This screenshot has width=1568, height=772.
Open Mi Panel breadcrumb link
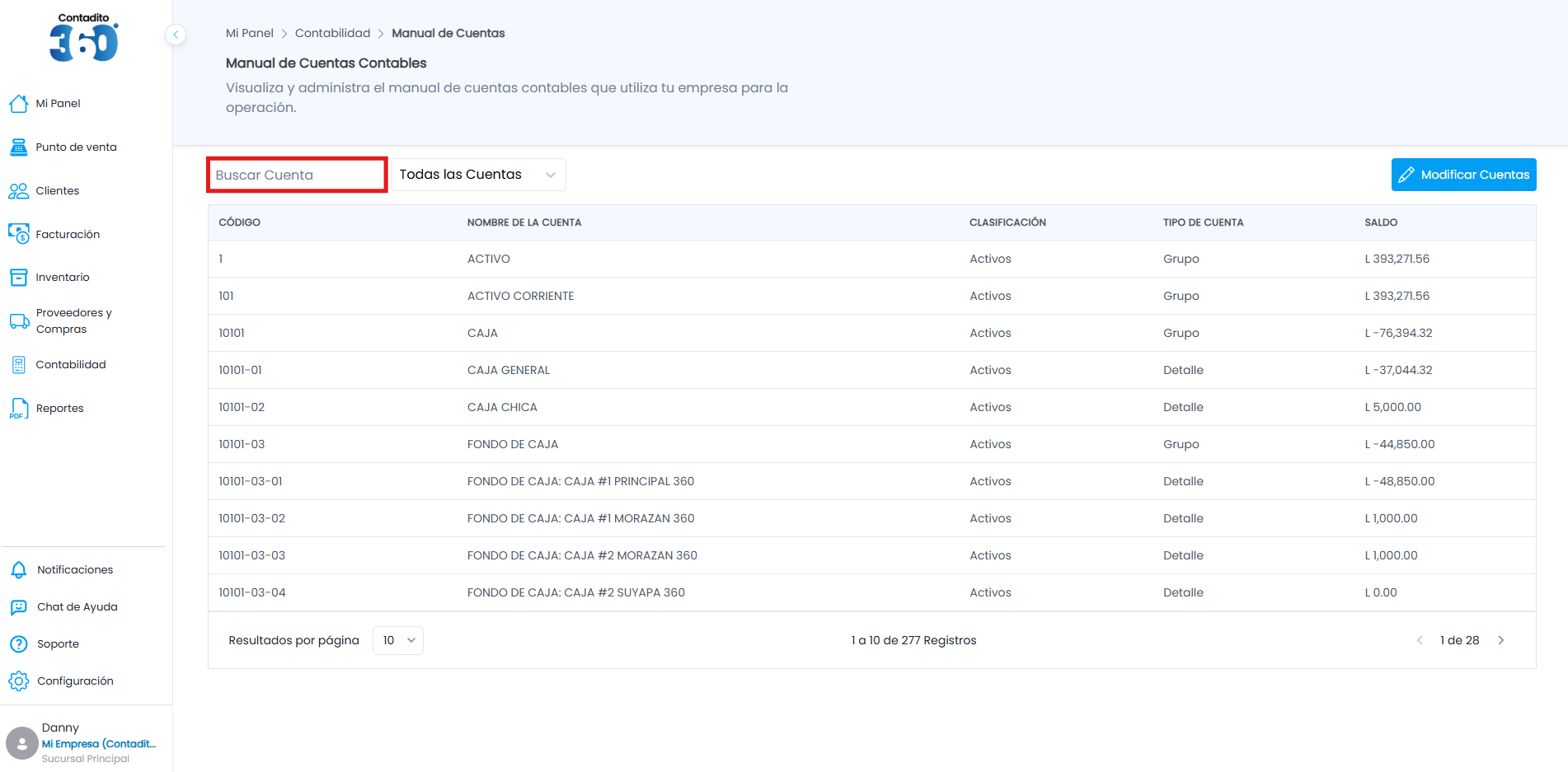[x=250, y=33]
